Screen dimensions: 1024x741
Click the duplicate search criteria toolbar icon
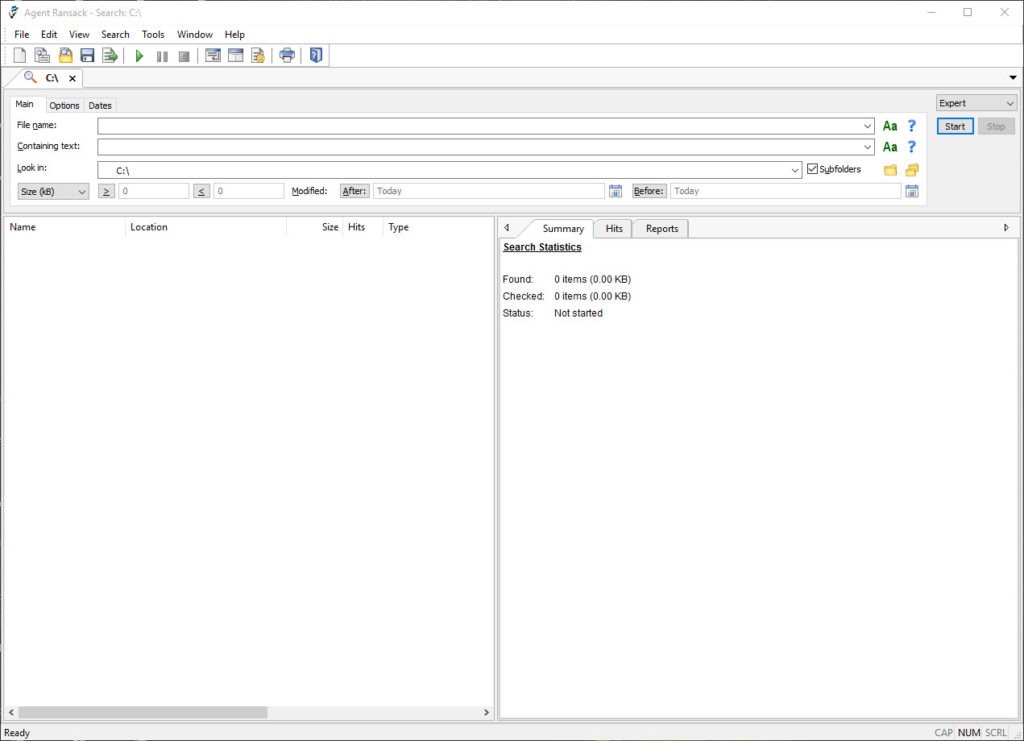[42, 56]
